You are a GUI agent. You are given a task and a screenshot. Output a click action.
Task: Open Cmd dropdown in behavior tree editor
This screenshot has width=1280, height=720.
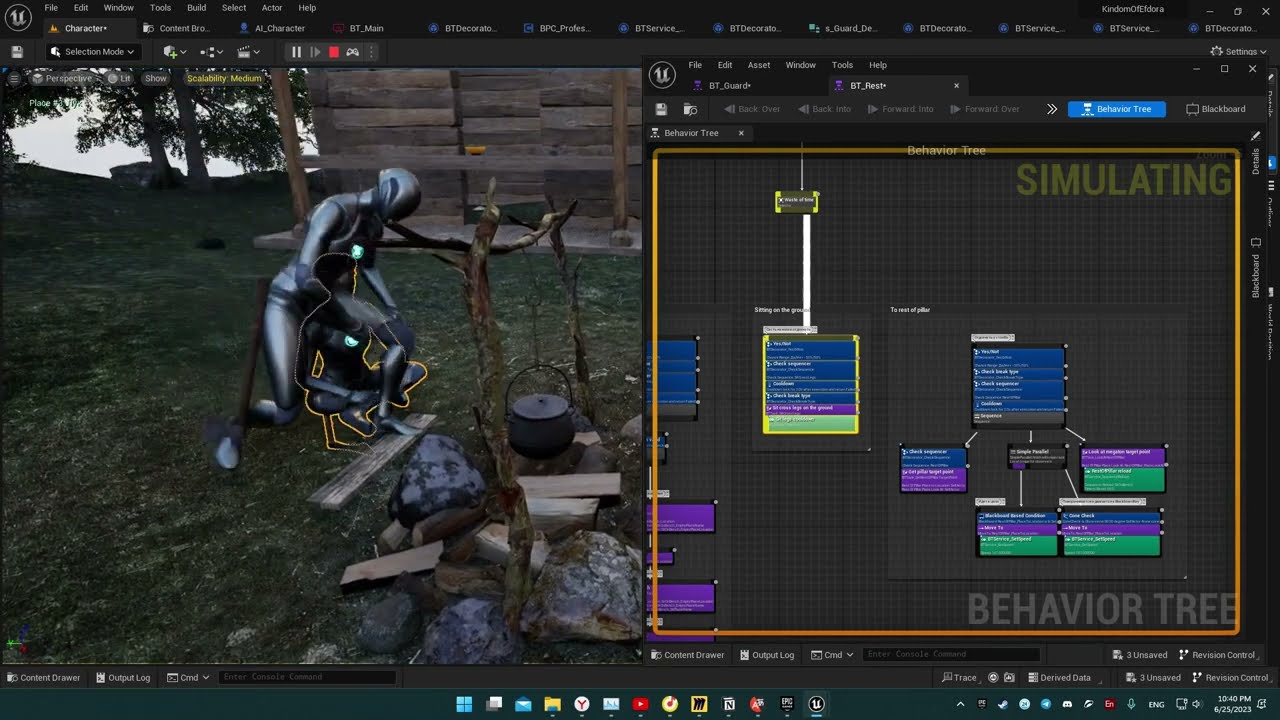832,655
